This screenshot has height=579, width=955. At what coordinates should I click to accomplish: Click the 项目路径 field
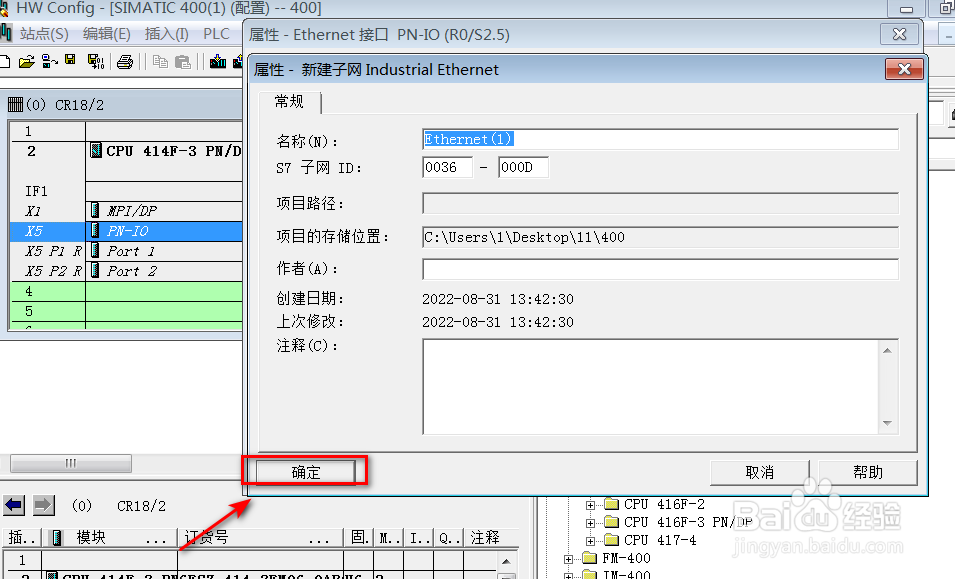[x=660, y=203]
